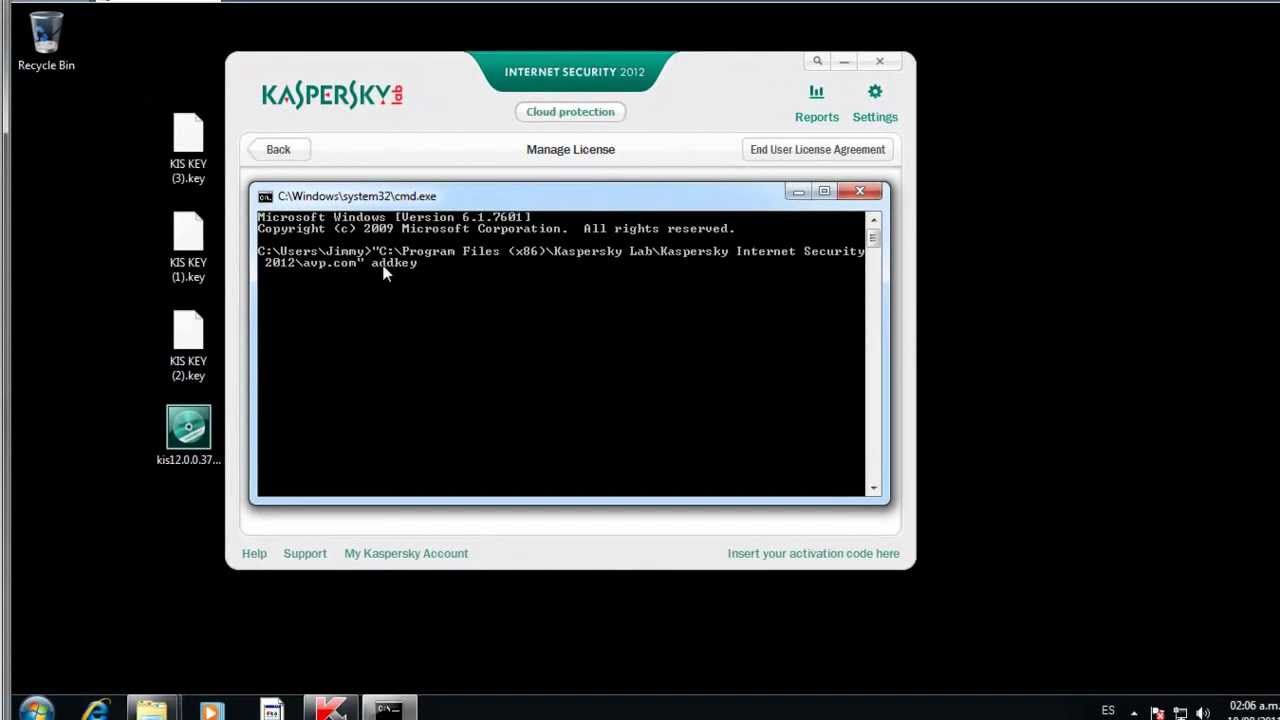Screen dimensions: 1280x720
Task: Click the ES language indicator
Action: [x=1108, y=710]
